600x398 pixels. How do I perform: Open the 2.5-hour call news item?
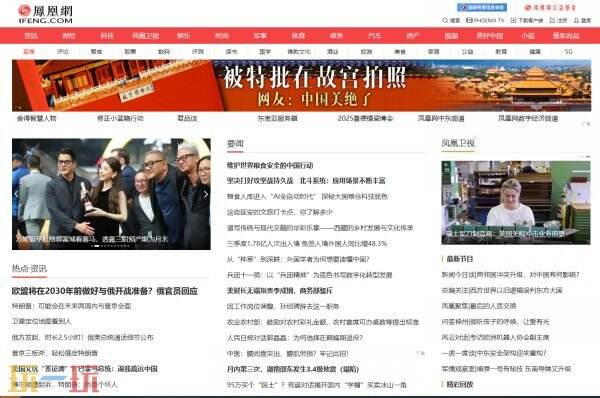[x=82, y=338]
